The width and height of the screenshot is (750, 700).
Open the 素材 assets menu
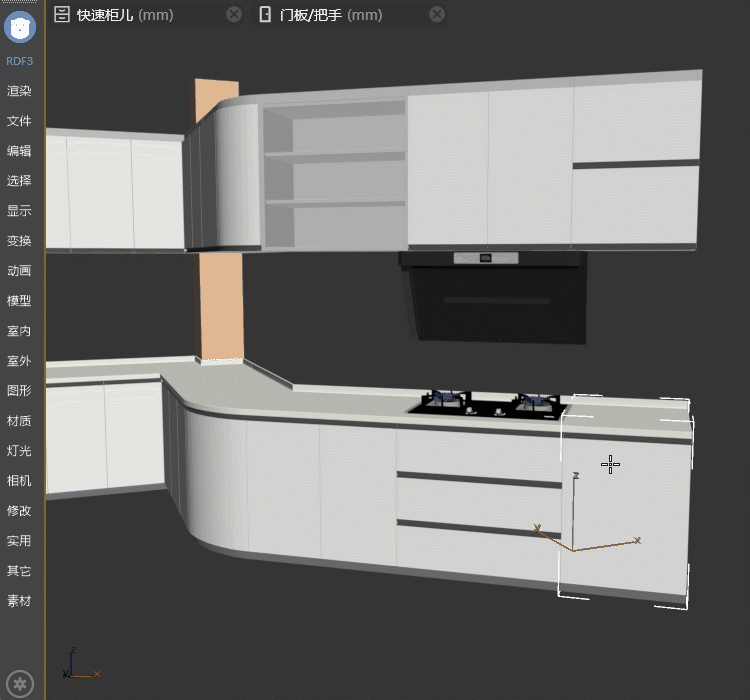(19, 601)
